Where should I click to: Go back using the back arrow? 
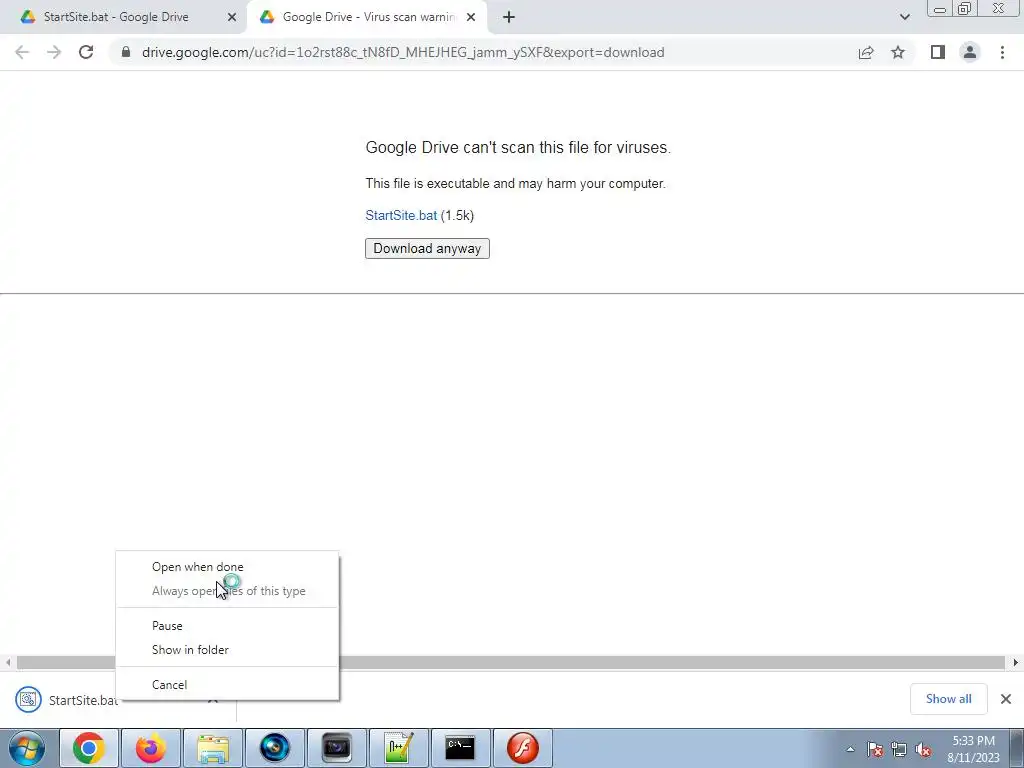coord(22,52)
